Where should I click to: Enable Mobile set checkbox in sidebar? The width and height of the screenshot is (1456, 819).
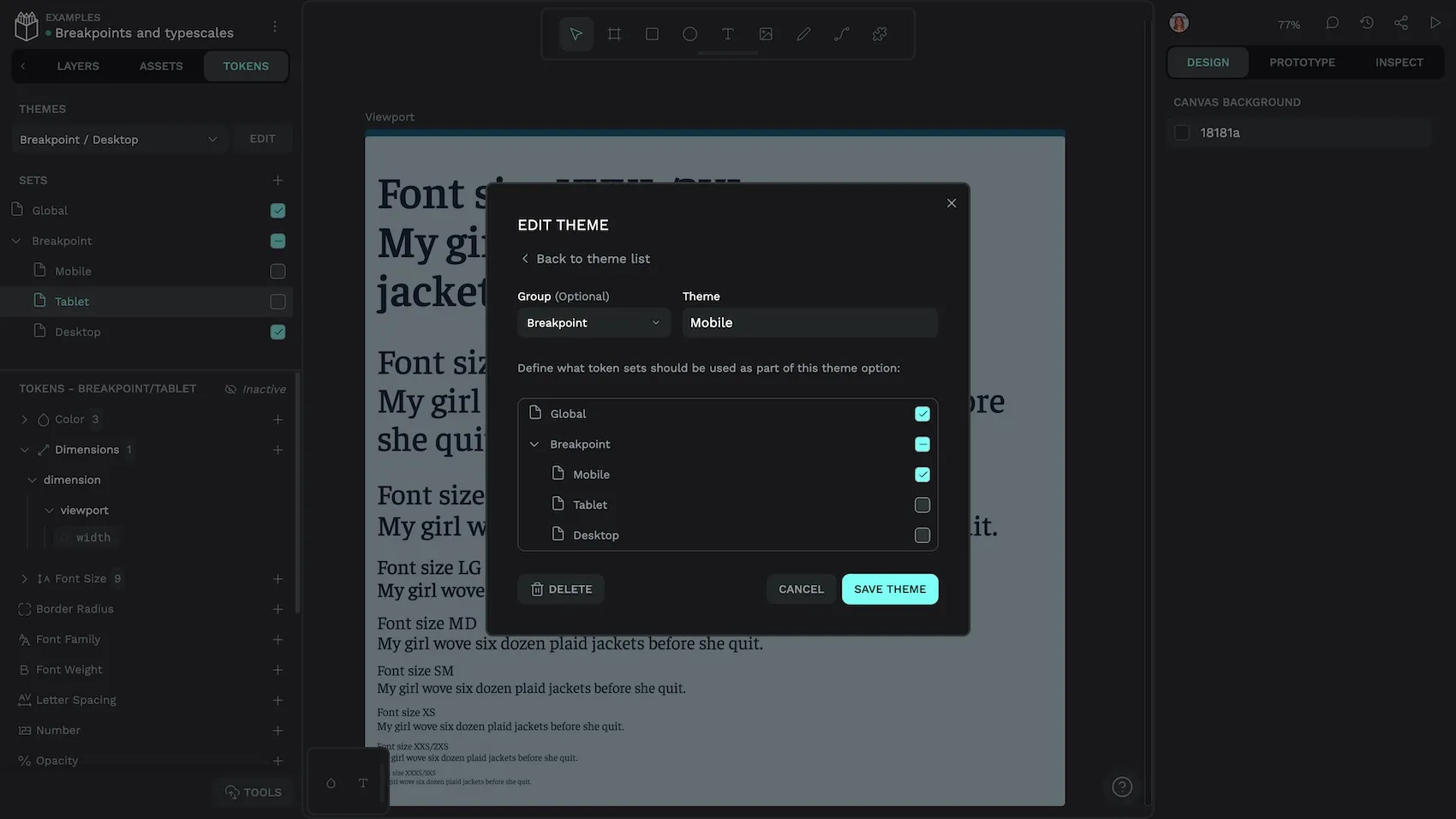coord(277,272)
